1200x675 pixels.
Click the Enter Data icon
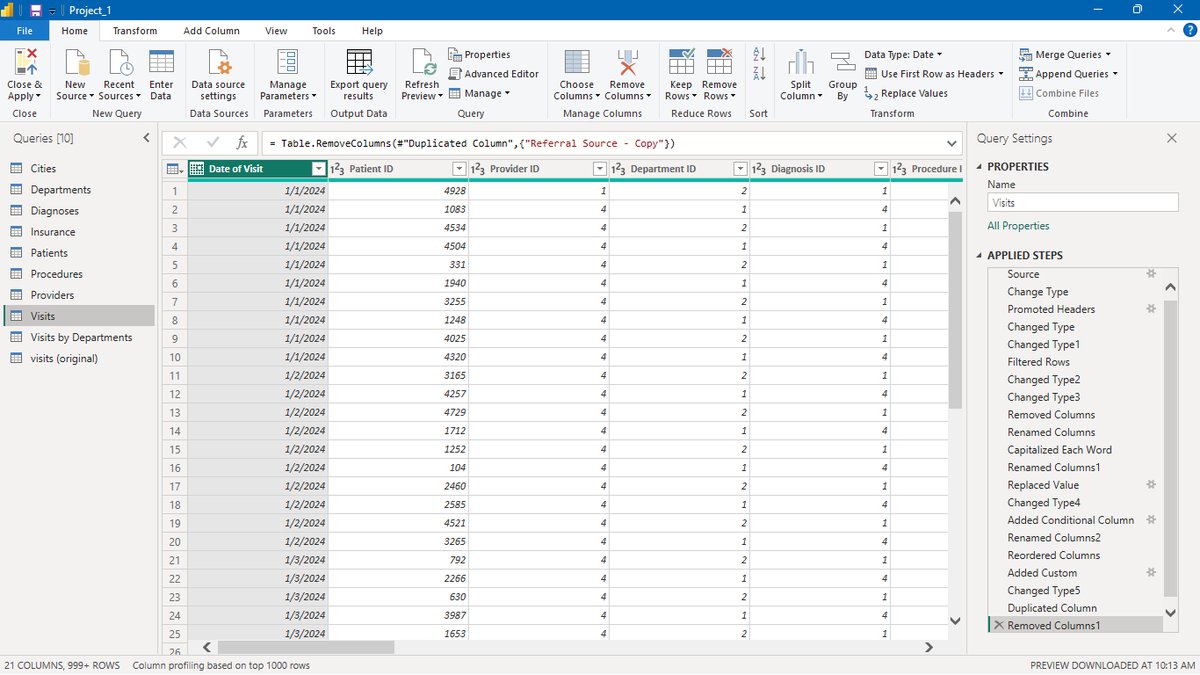161,62
